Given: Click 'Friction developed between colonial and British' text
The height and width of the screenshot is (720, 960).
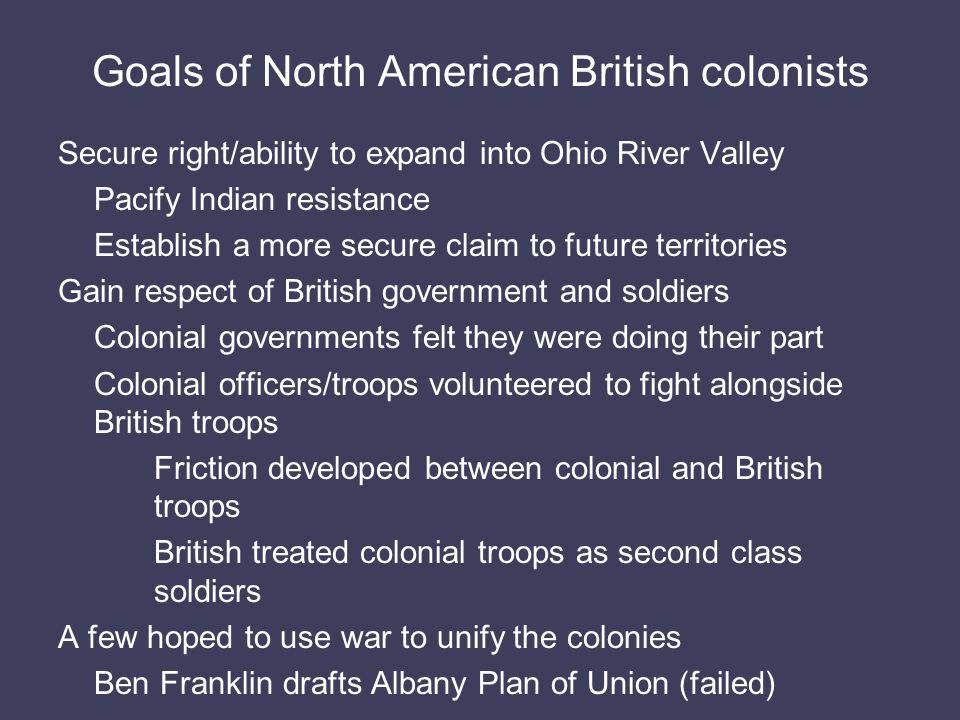Looking at the screenshot, I should coord(488,469).
